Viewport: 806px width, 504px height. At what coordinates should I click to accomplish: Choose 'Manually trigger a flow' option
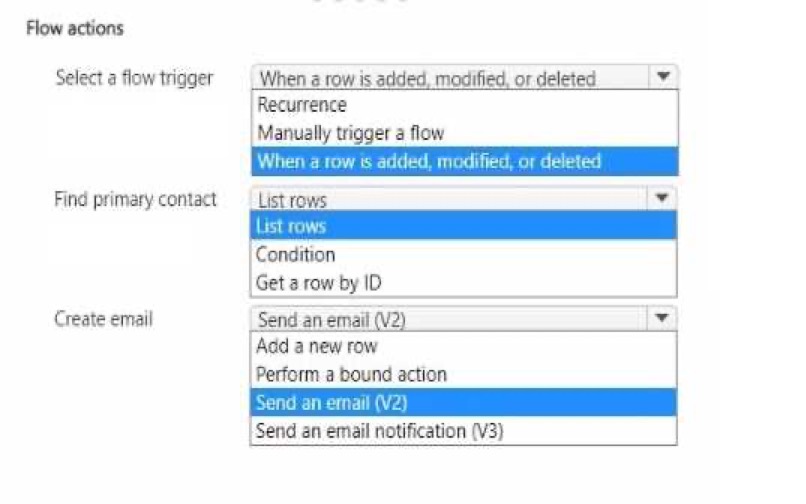[x=465, y=133]
